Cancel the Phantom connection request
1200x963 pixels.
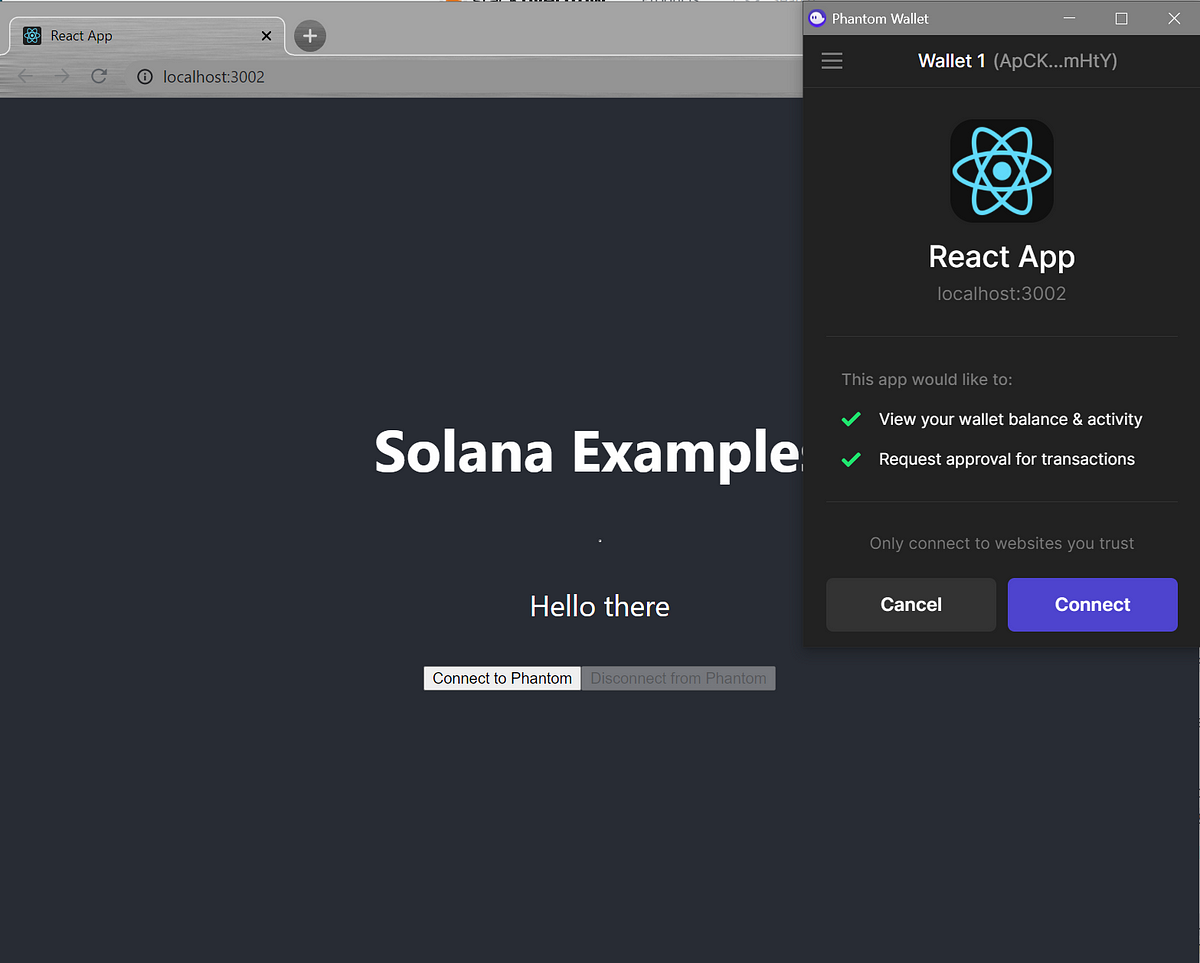pos(911,604)
